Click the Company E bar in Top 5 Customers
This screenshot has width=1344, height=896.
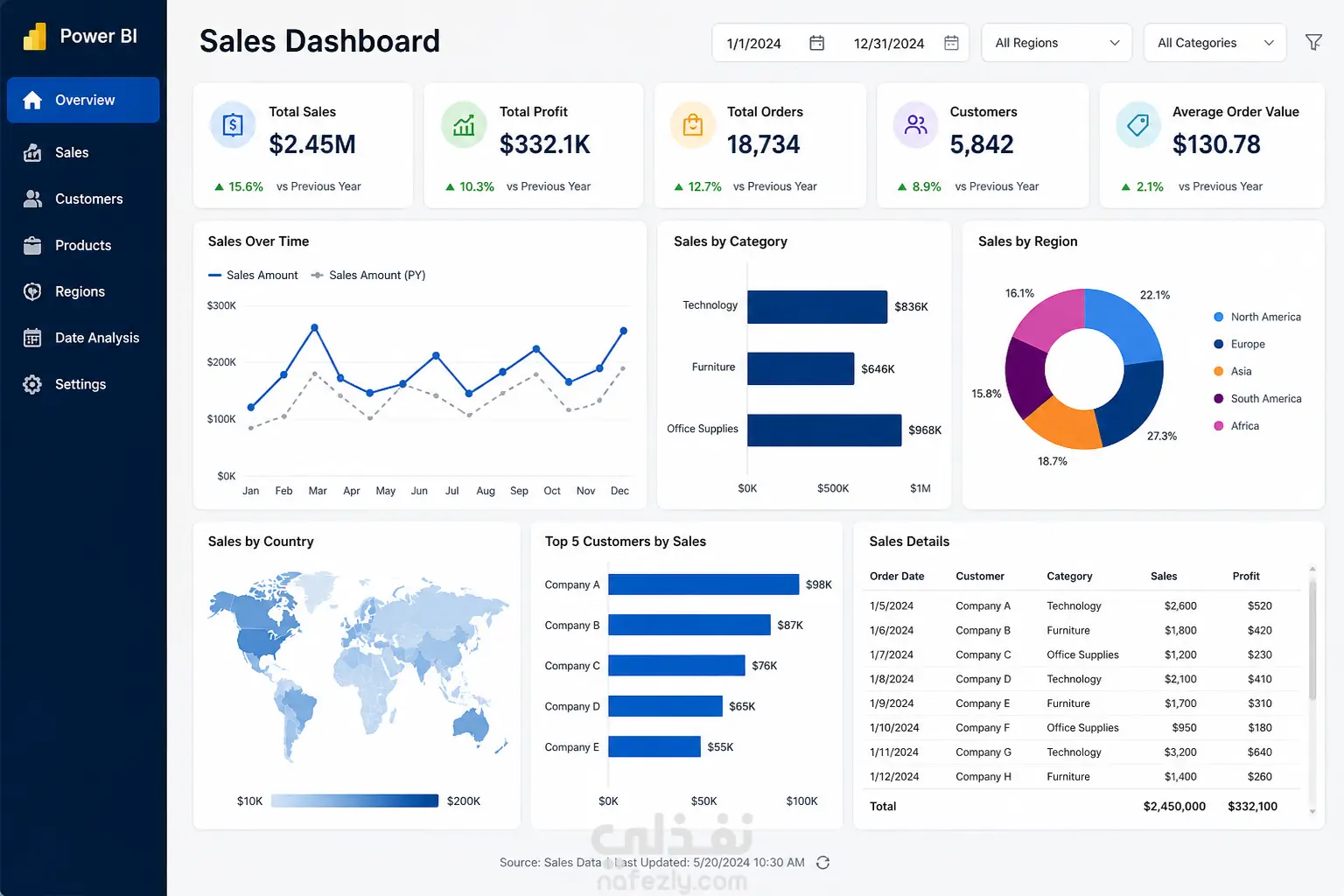point(654,746)
